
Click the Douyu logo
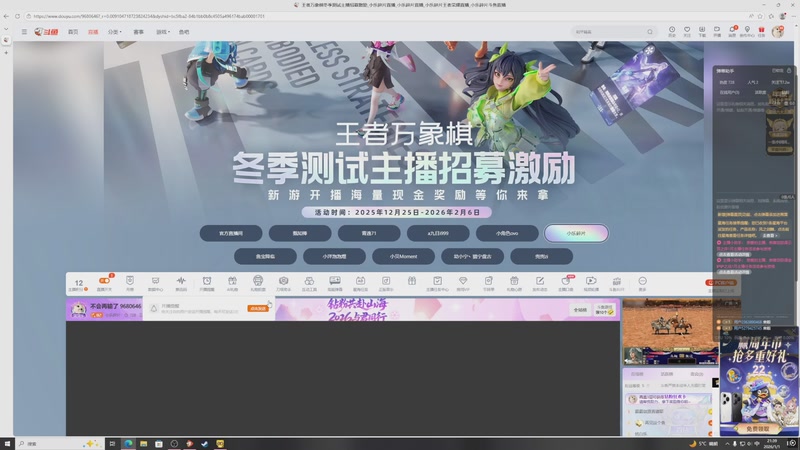(x=46, y=32)
